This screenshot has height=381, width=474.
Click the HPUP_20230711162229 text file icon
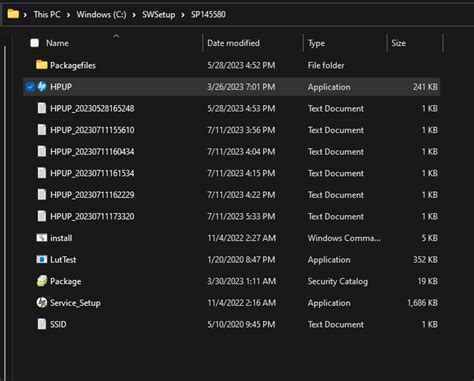42,195
